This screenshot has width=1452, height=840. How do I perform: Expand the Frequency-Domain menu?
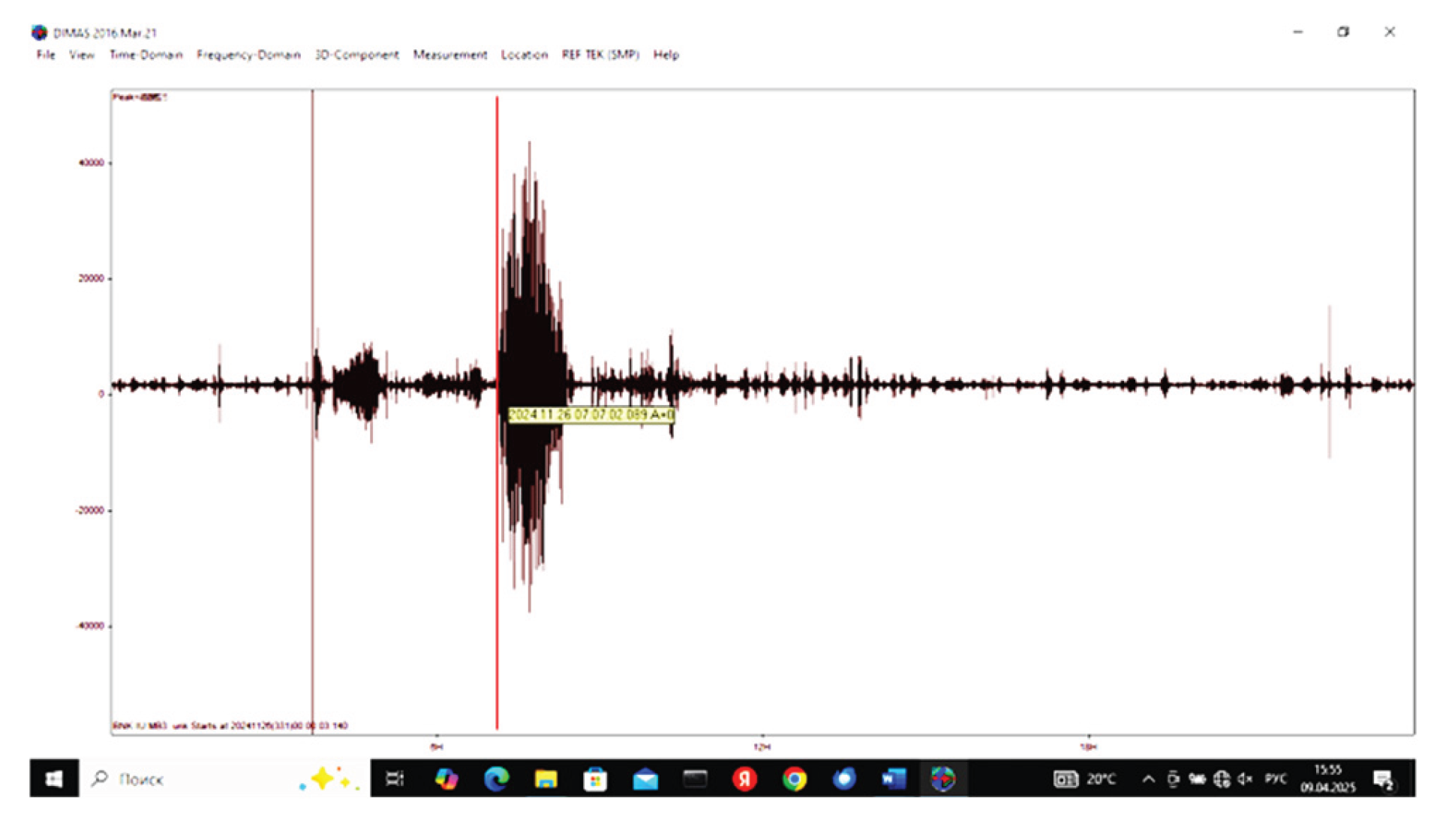click(x=248, y=55)
